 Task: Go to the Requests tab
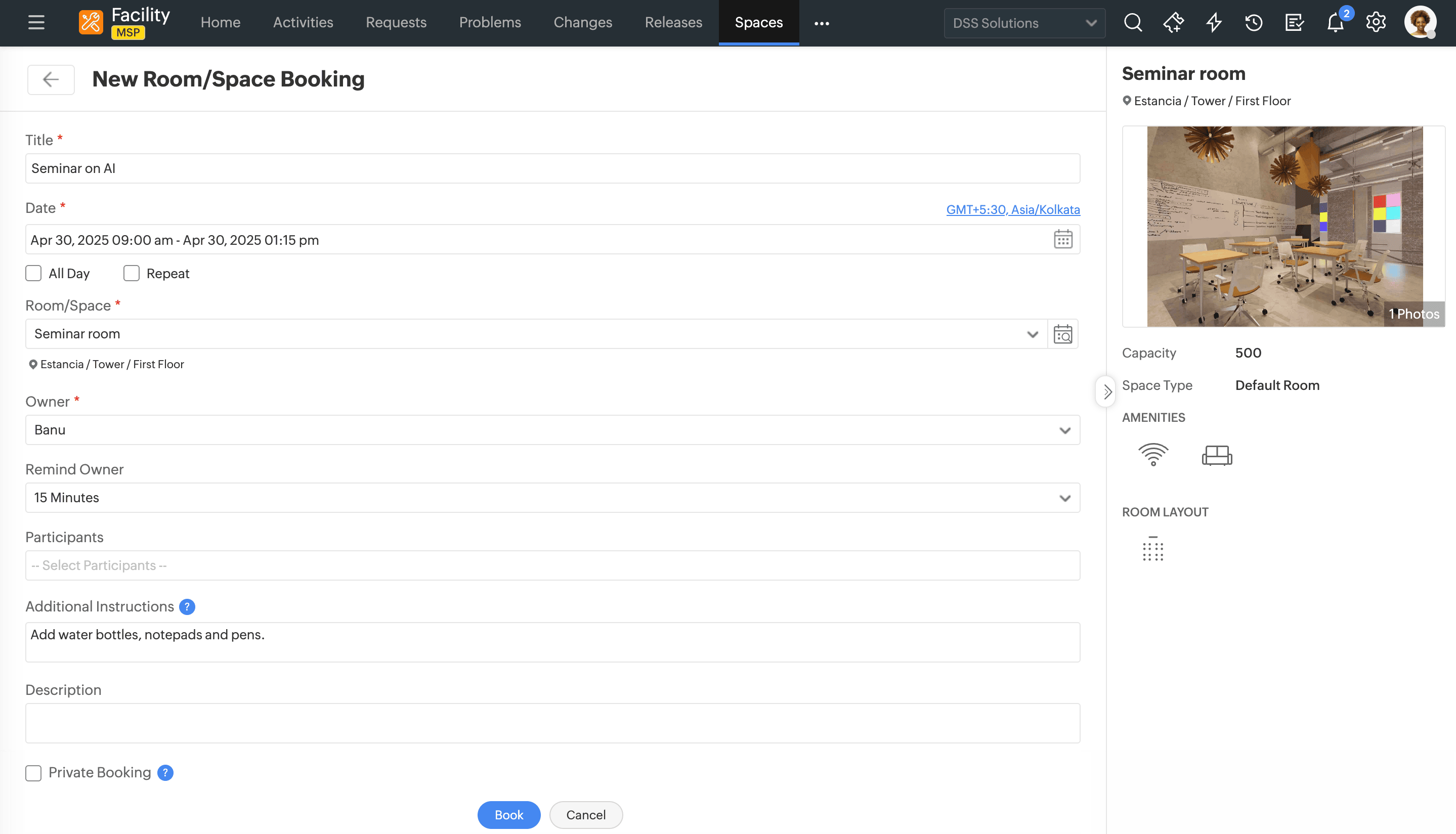(x=396, y=23)
